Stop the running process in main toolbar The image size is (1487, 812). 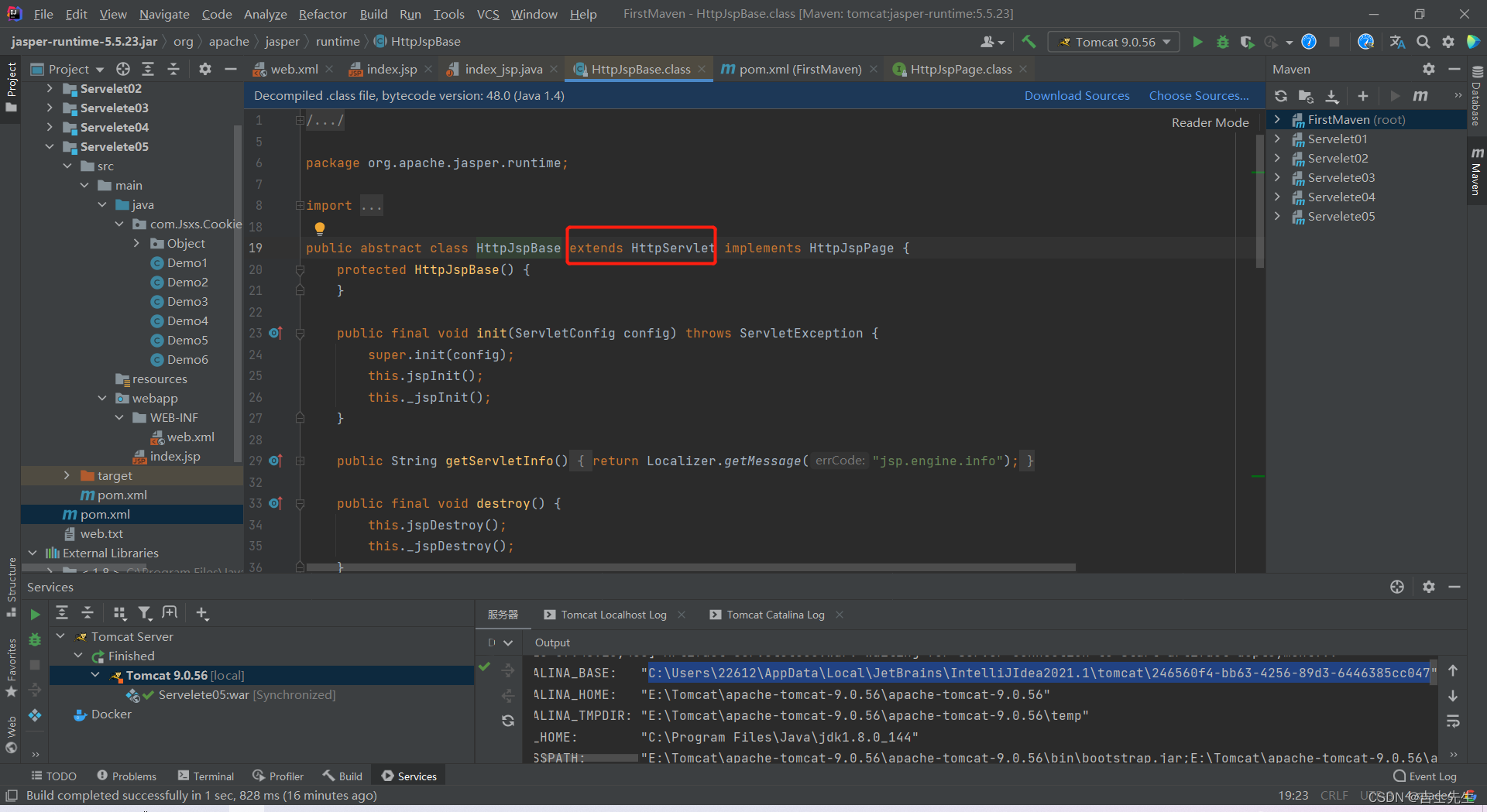click(x=1334, y=42)
